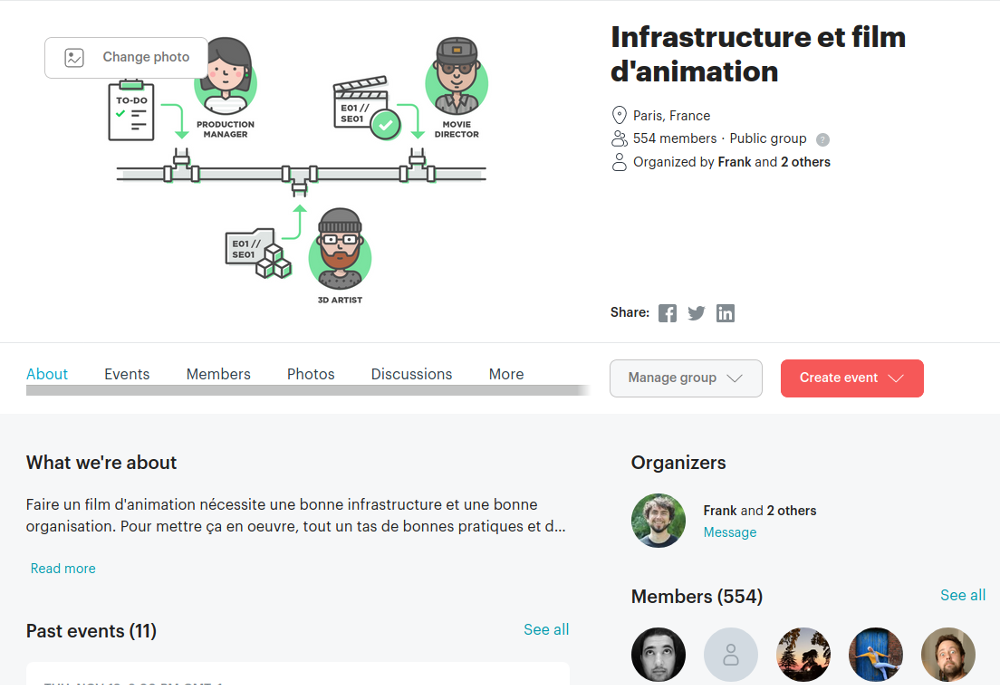Image resolution: width=1000 pixels, height=685 pixels.
Task: Click the Public group help icon
Action: (822, 140)
